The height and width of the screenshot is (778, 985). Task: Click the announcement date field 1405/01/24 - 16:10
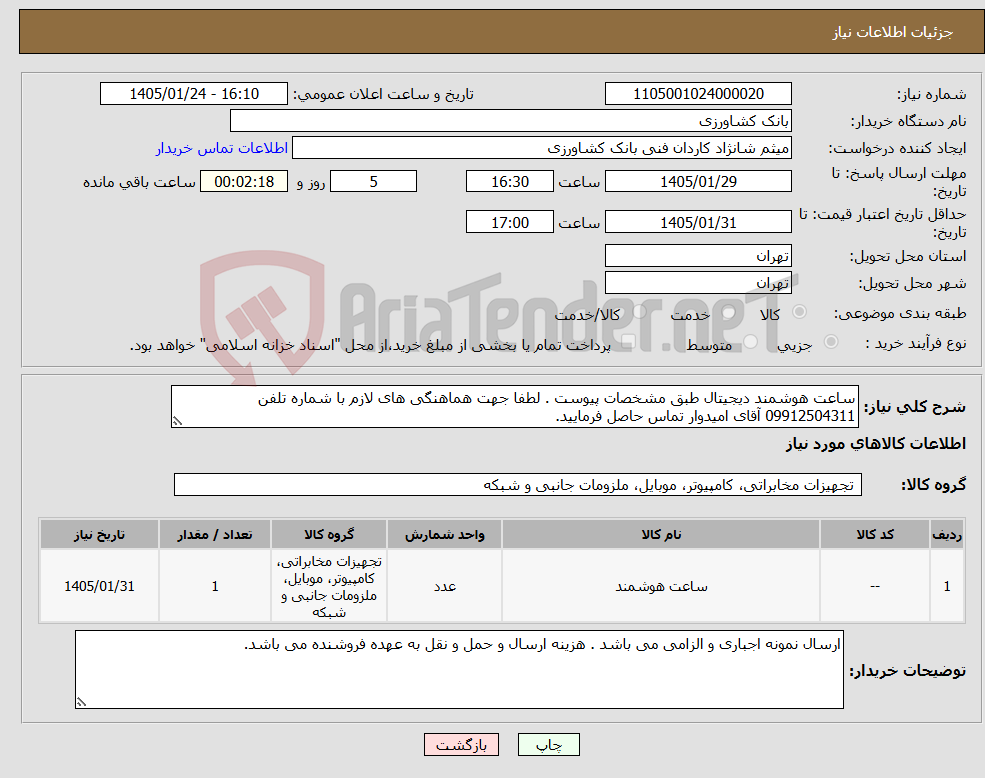click(193, 94)
